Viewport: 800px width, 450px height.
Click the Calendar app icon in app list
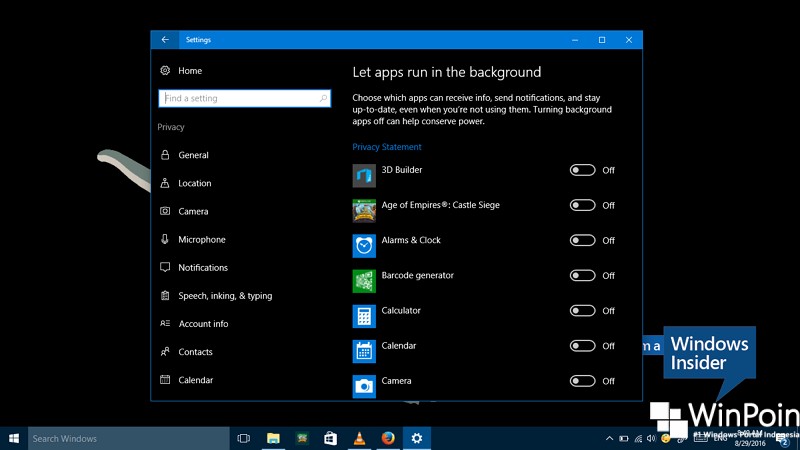pos(364,352)
